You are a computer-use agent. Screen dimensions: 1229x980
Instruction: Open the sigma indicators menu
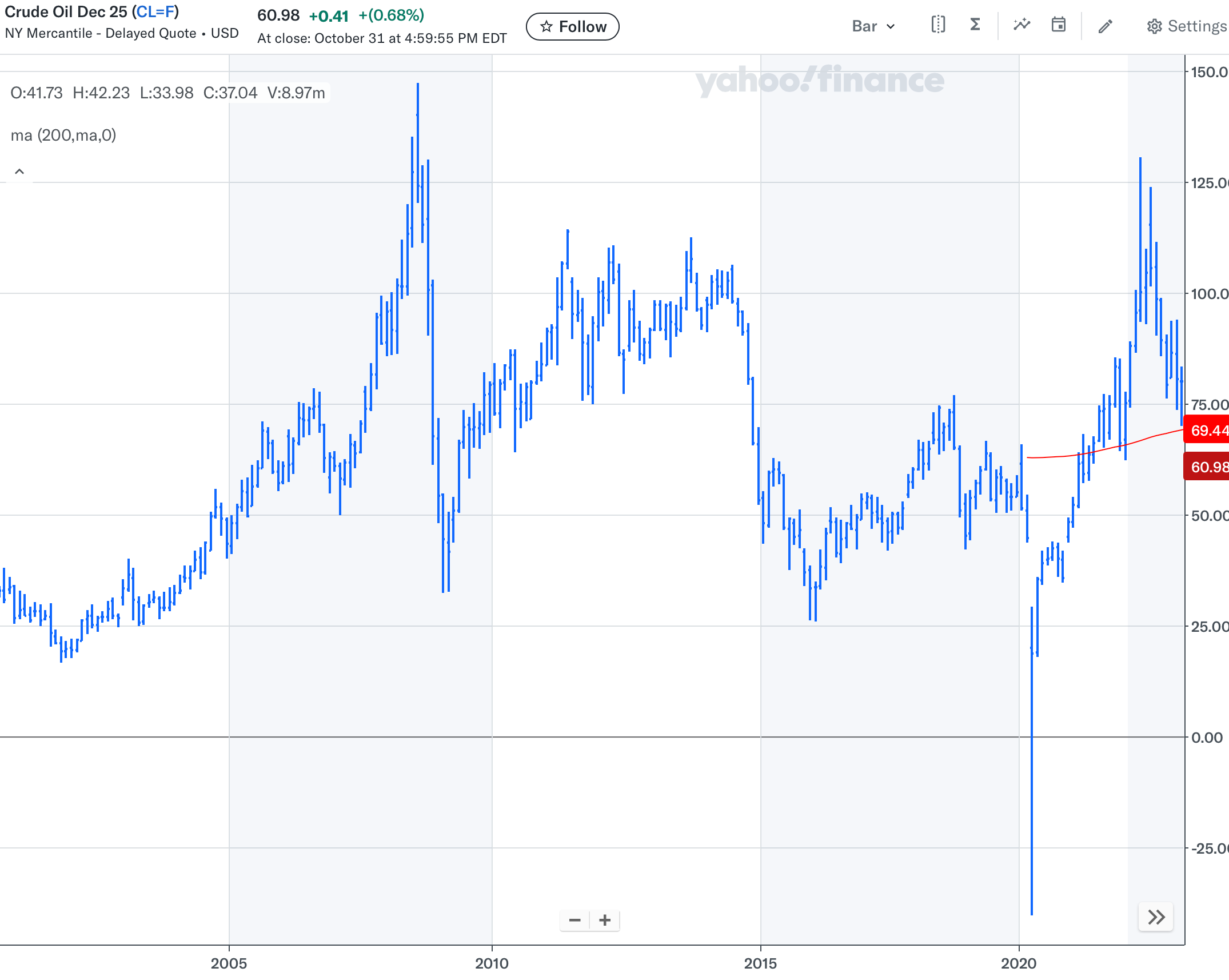coord(975,25)
